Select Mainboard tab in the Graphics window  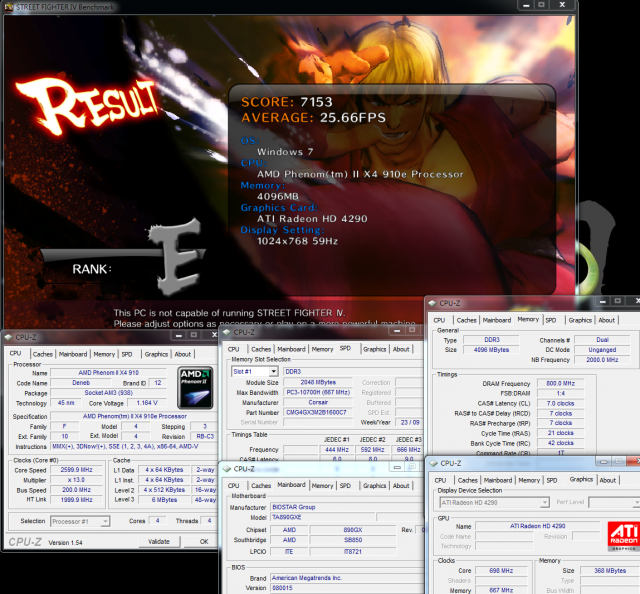(x=498, y=480)
